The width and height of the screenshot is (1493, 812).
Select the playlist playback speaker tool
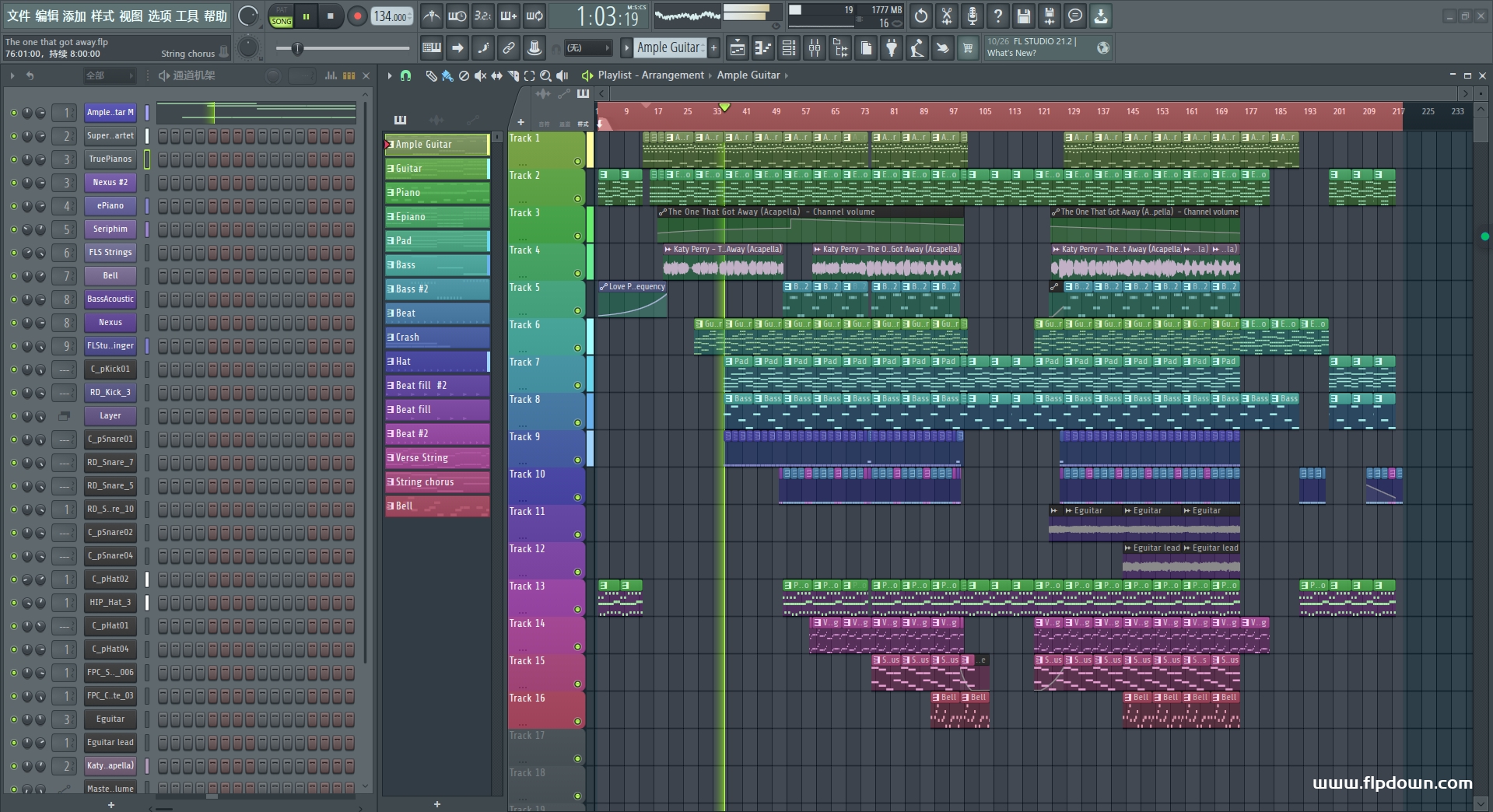pos(563,75)
